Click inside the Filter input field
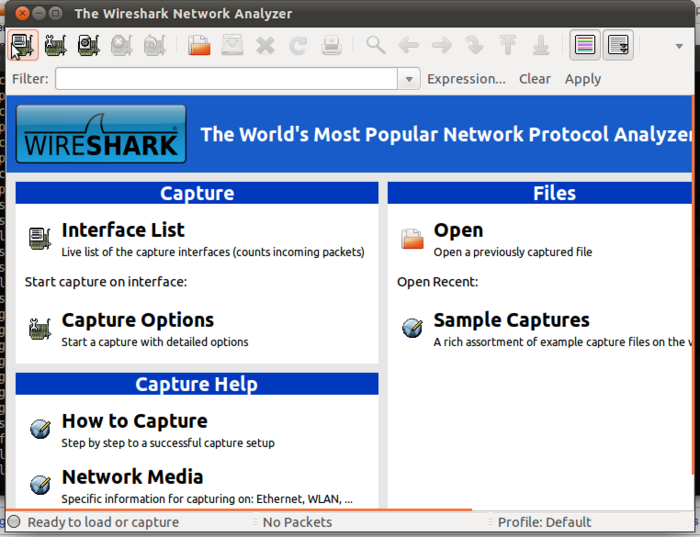700x537 pixels. 226,79
